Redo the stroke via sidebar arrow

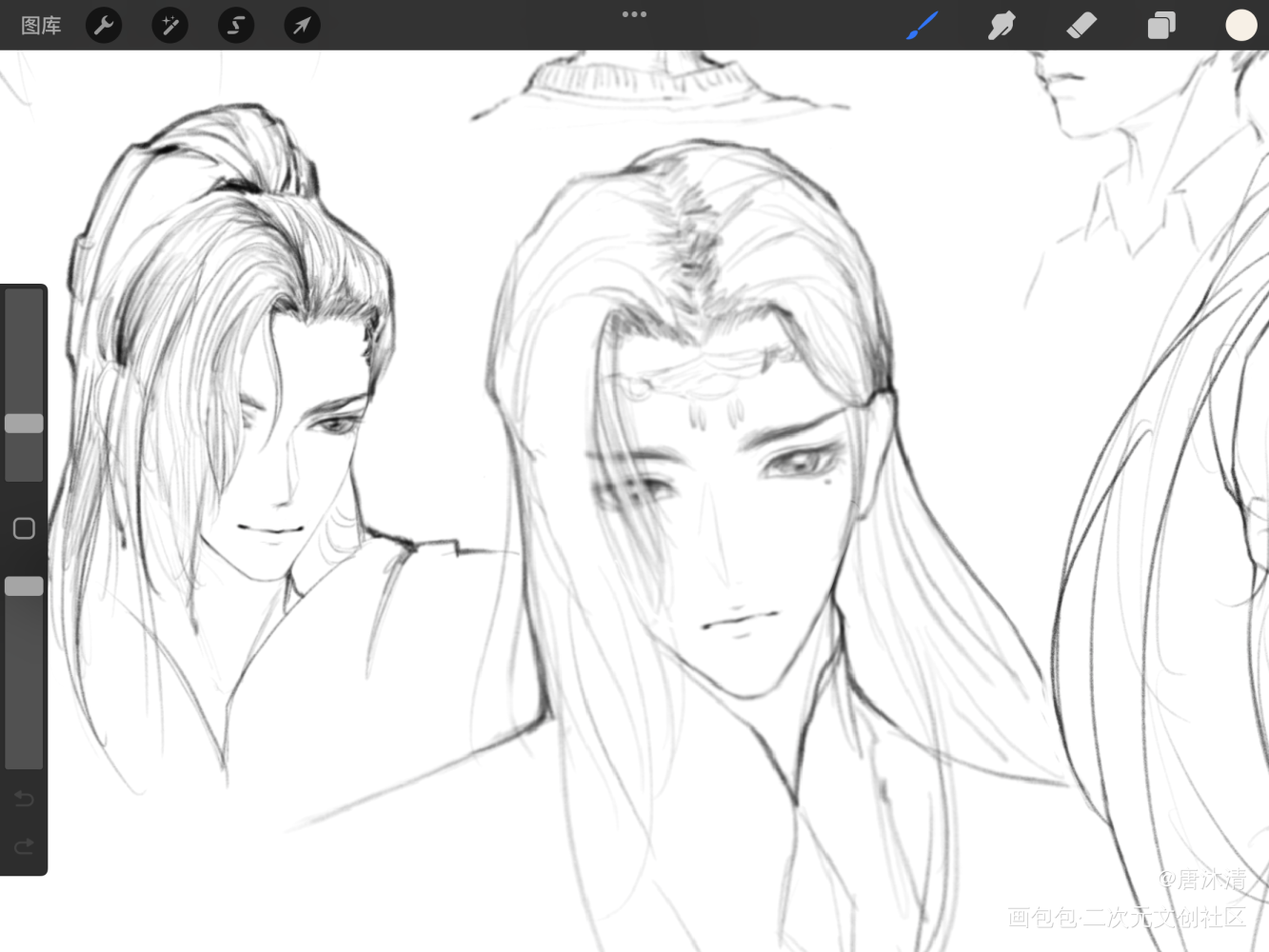click(x=24, y=846)
